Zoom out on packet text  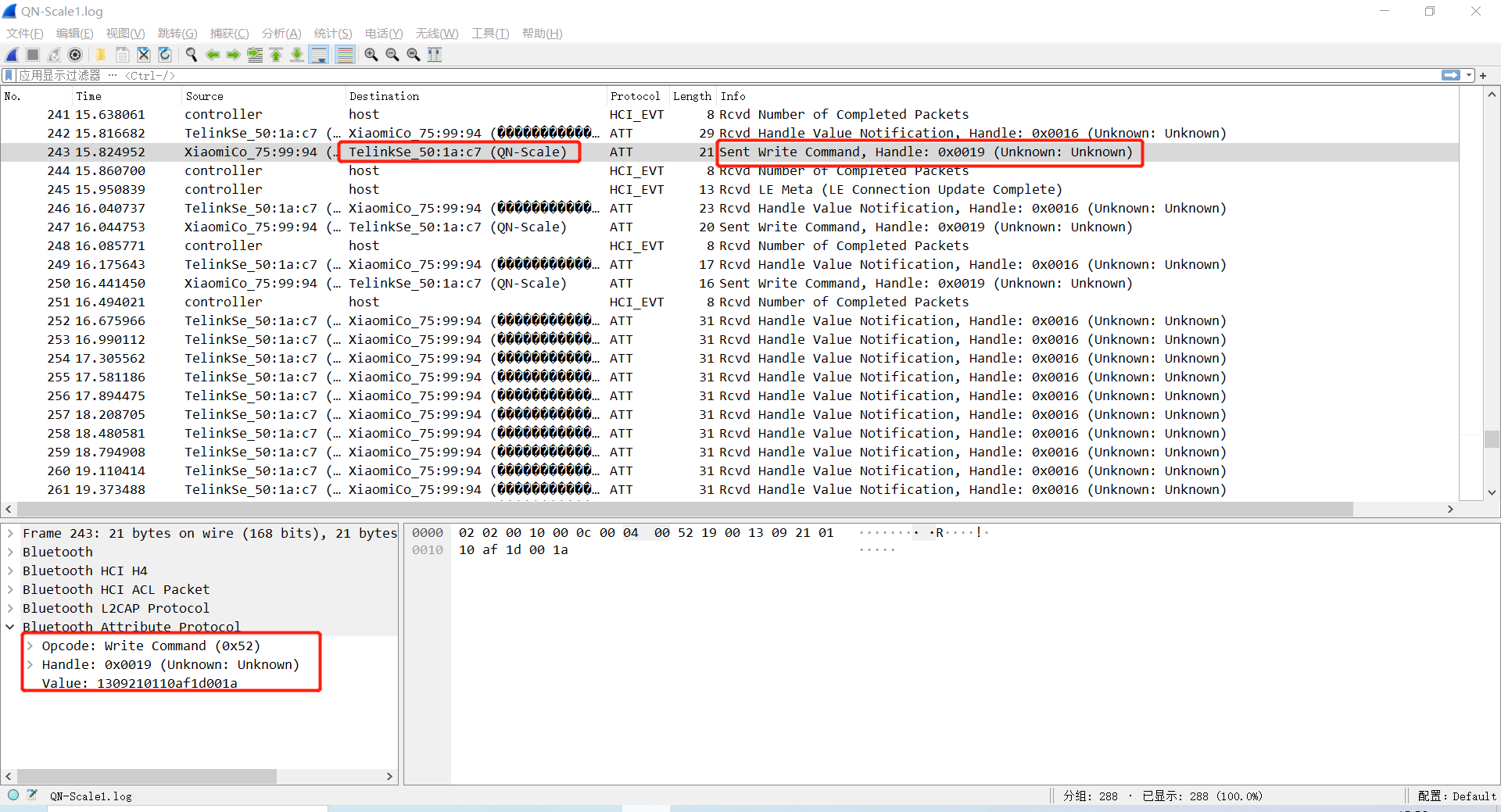click(392, 55)
